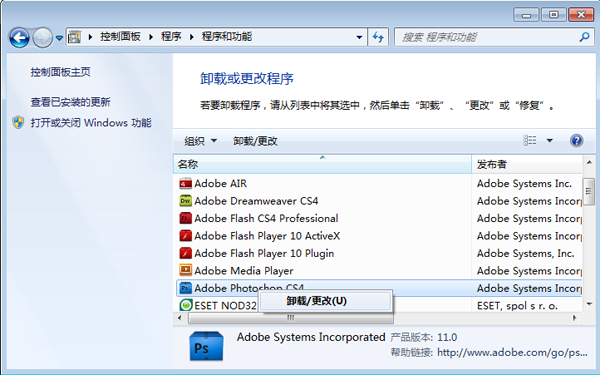Click the Adobe AIR program icon
The height and width of the screenshot is (375, 600).
click(186, 184)
